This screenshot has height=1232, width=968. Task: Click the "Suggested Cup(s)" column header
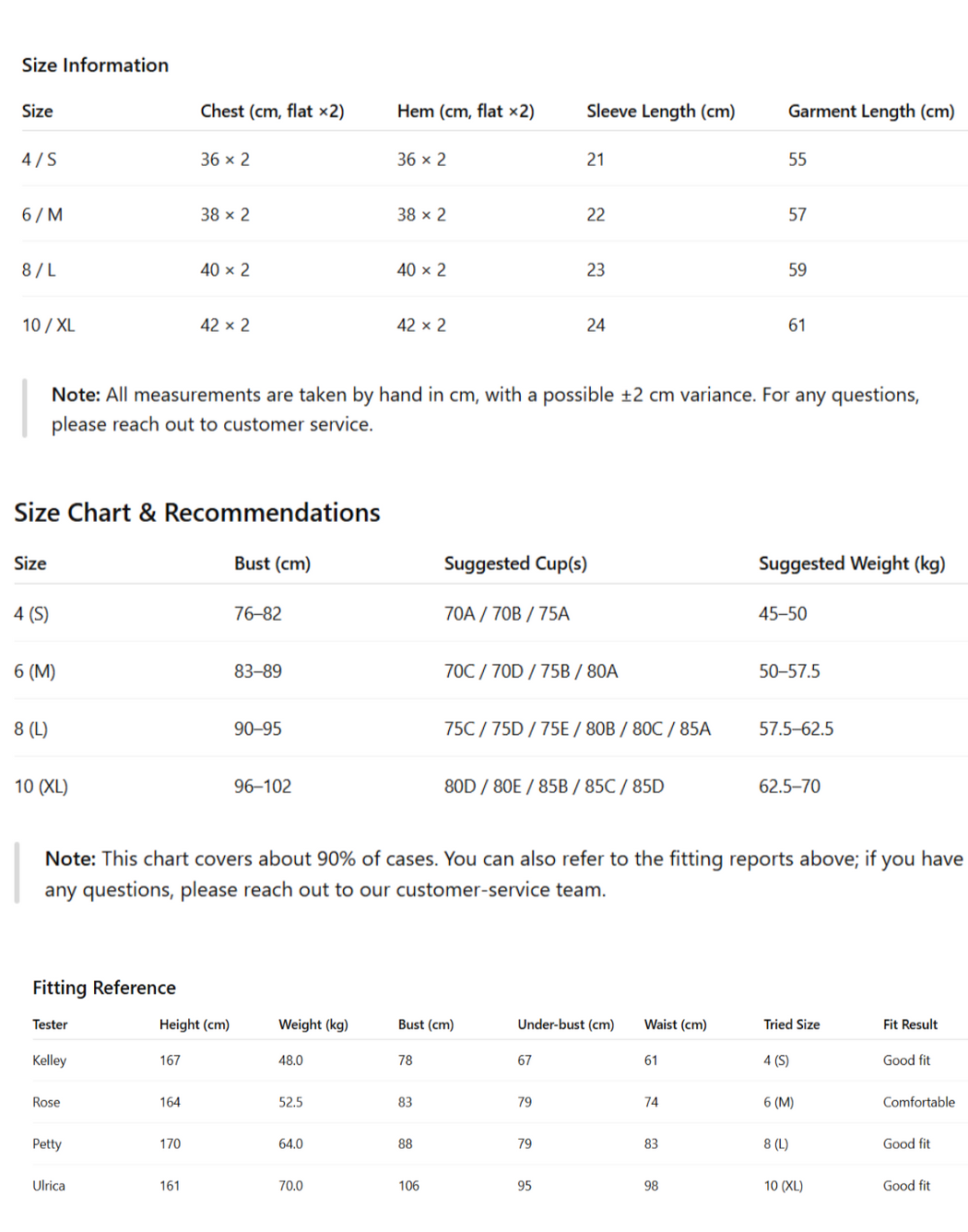click(515, 563)
